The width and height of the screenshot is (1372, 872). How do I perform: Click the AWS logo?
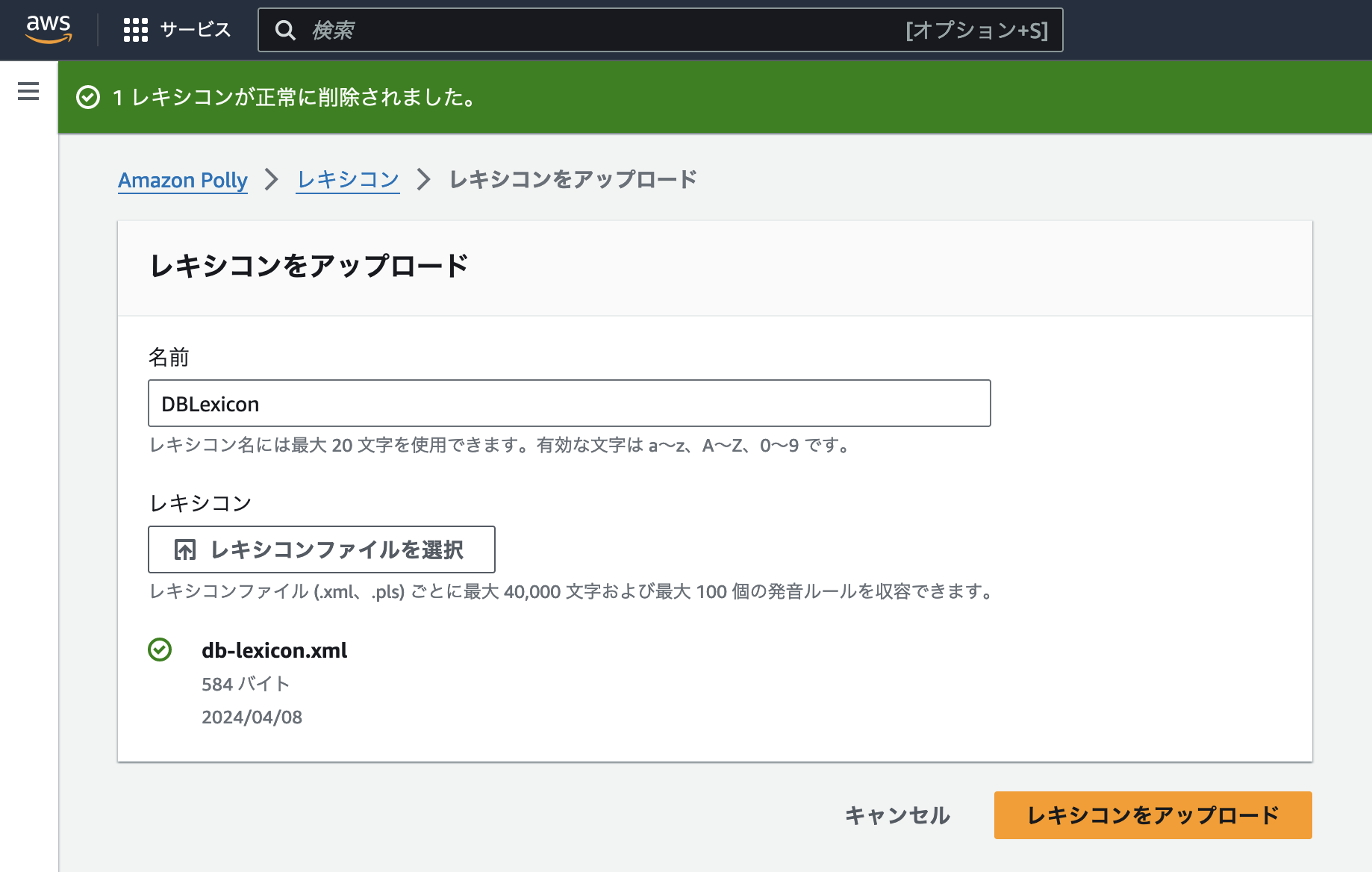point(49,29)
